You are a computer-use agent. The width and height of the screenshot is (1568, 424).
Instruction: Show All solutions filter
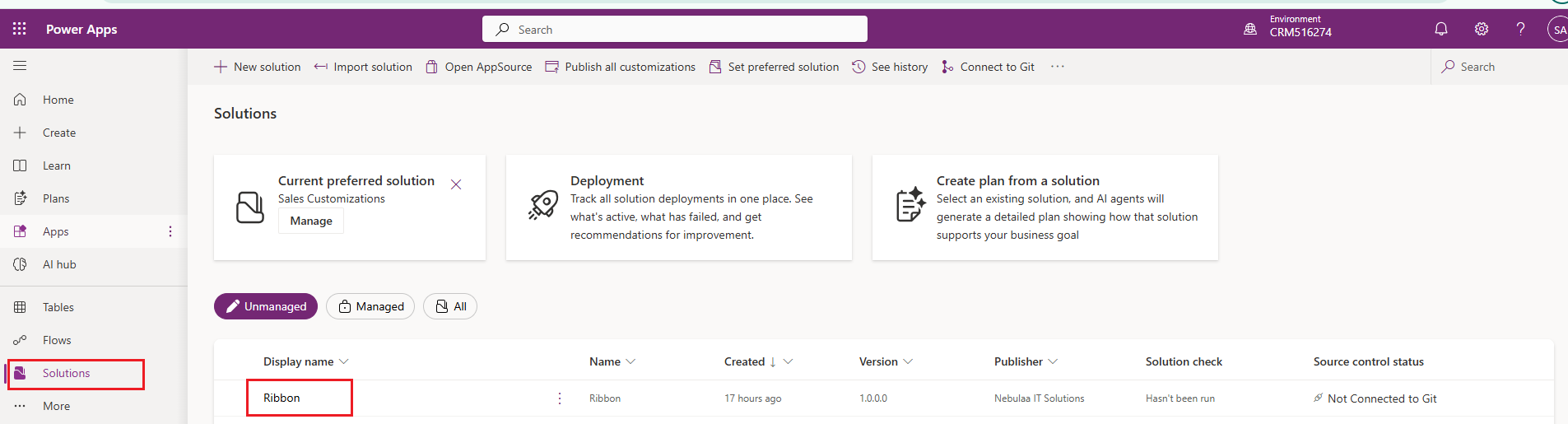tap(450, 306)
